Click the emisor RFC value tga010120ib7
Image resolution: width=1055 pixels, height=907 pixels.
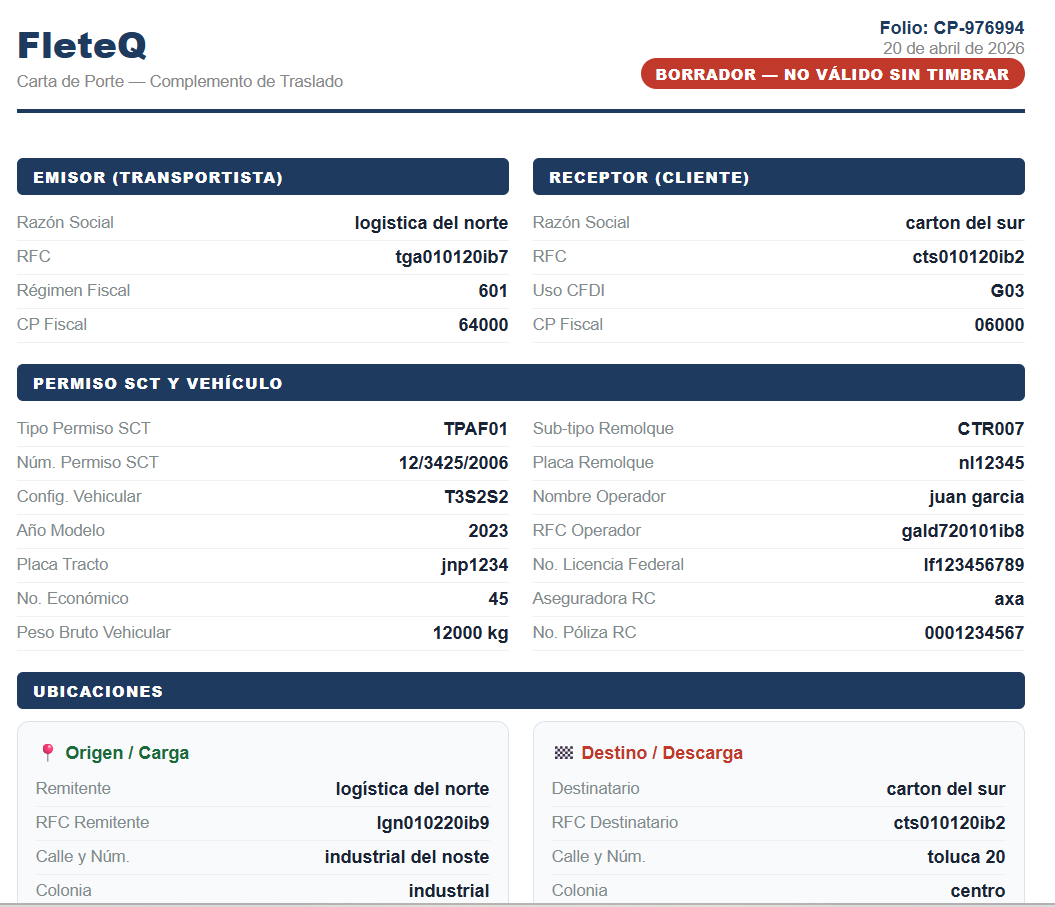click(x=454, y=256)
